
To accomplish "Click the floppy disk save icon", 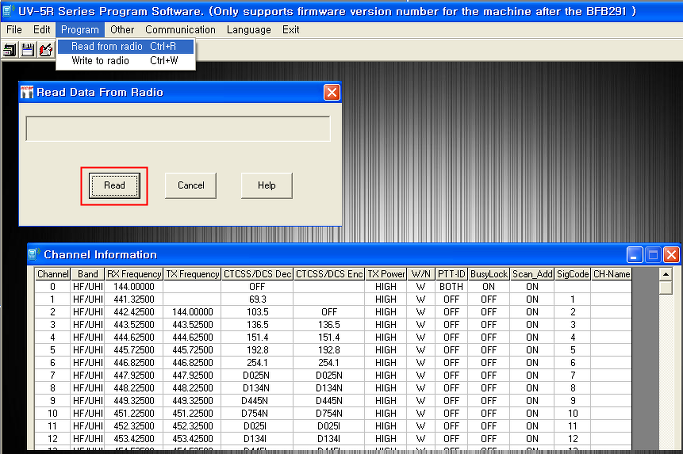I will pos(28,50).
